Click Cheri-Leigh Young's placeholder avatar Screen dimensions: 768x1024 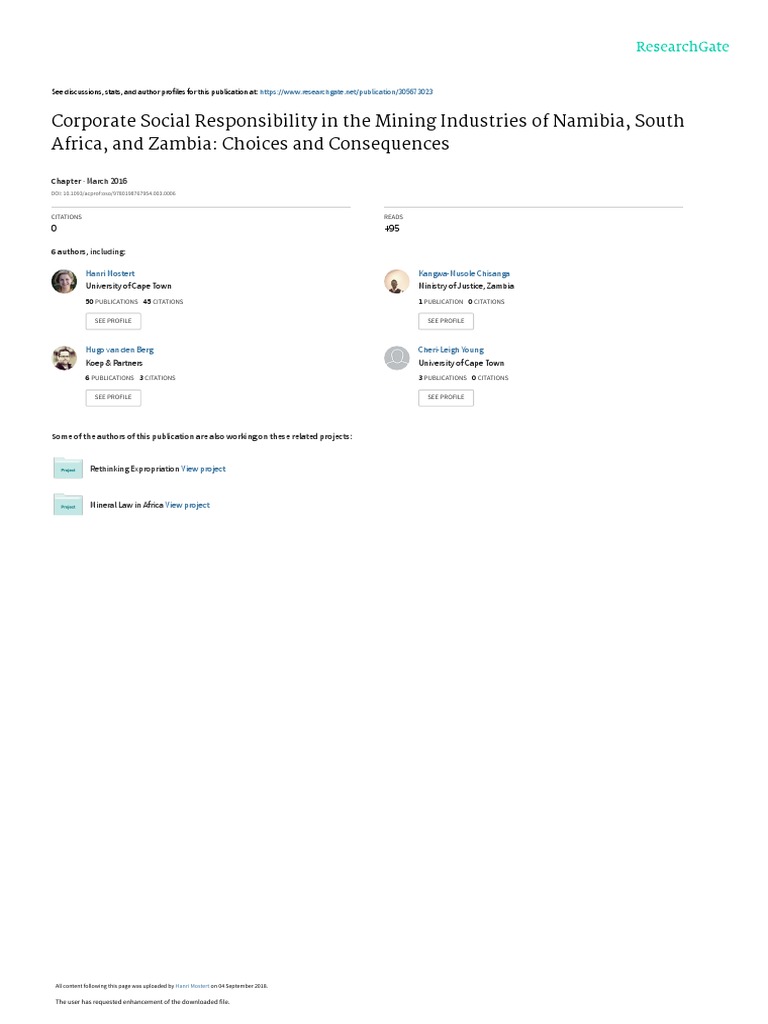pos(397,357)
